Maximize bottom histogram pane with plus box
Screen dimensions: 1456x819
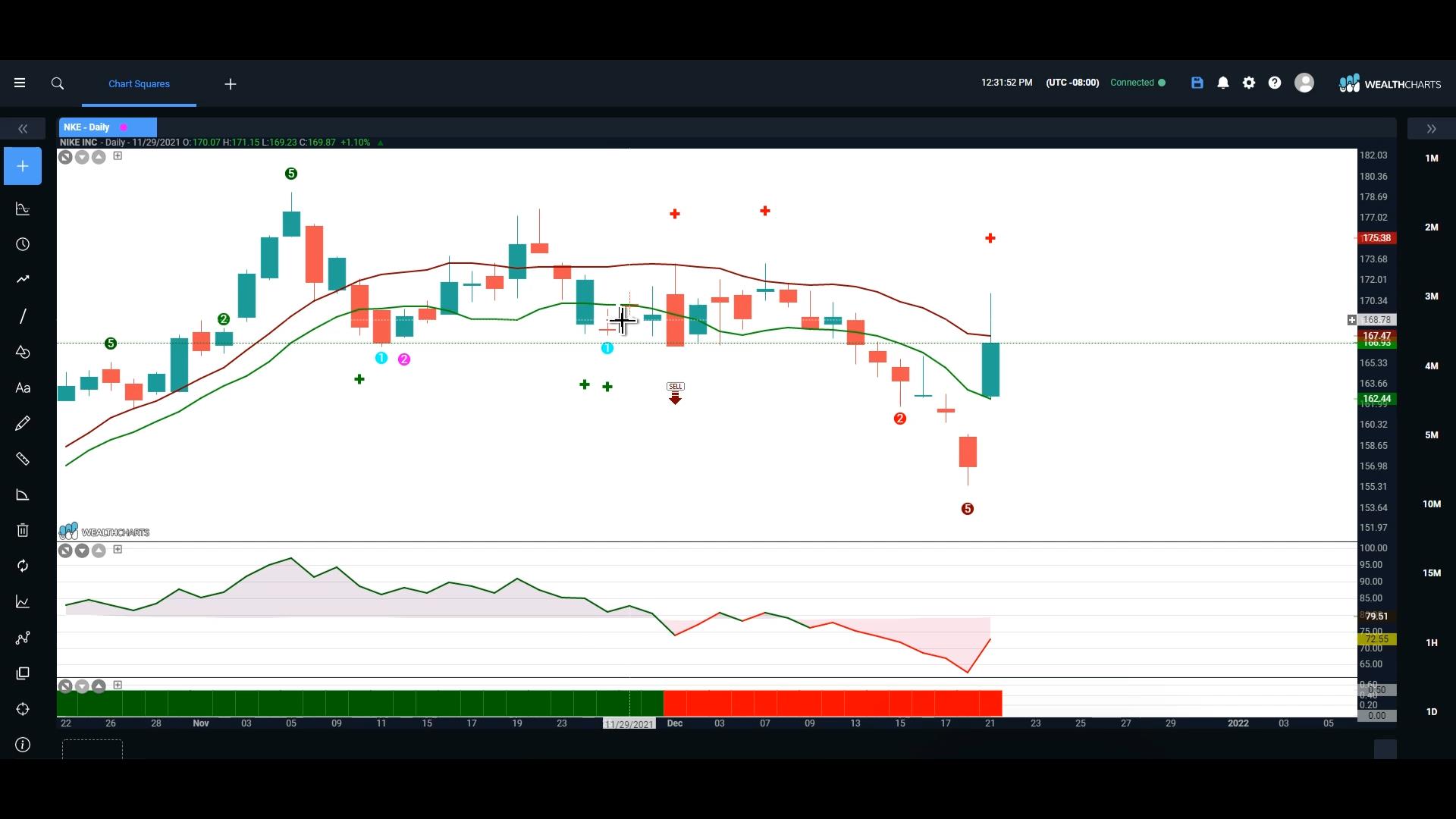[x=118, y=685]
